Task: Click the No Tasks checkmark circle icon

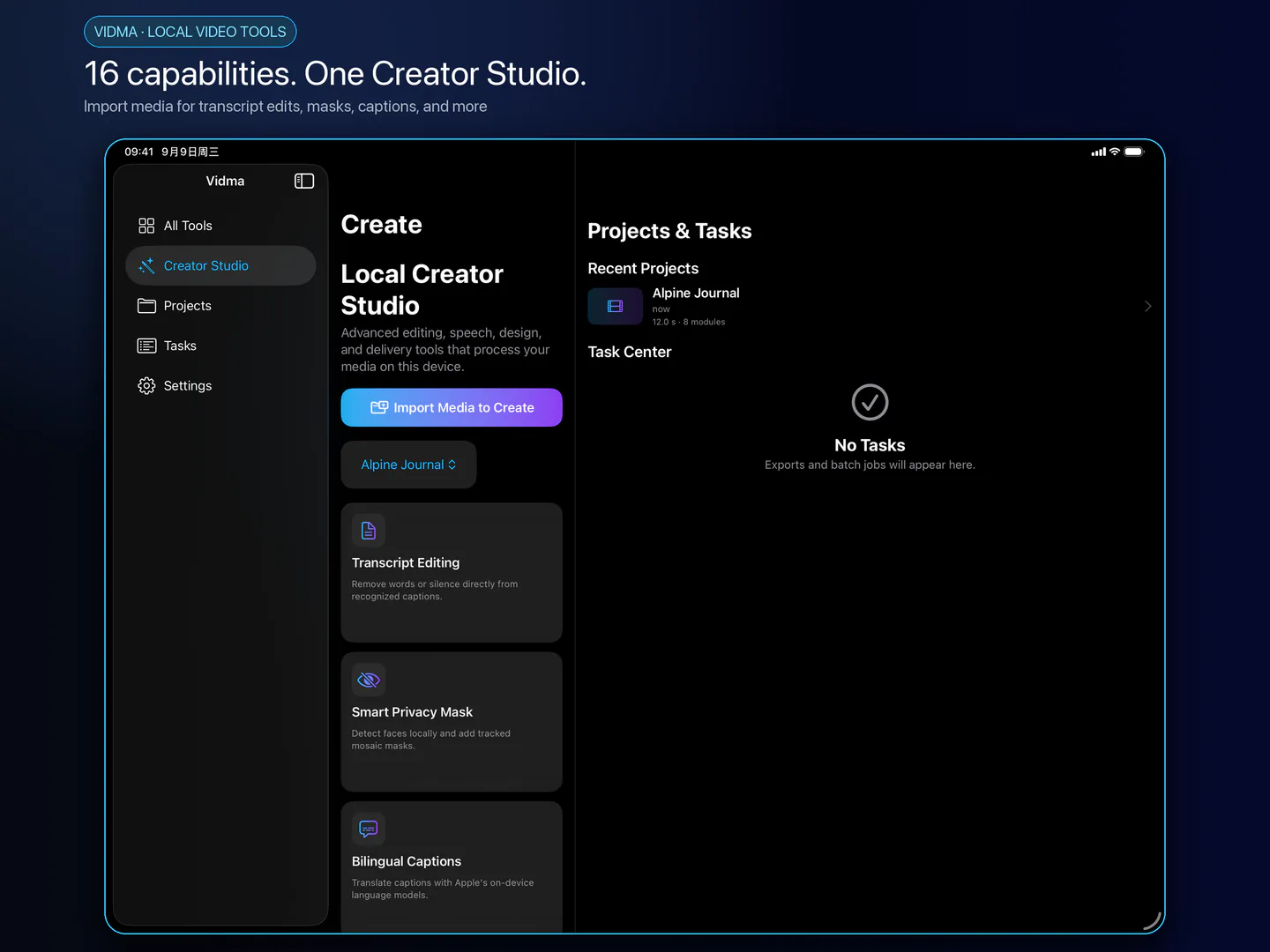Action: tap(870, 402)
